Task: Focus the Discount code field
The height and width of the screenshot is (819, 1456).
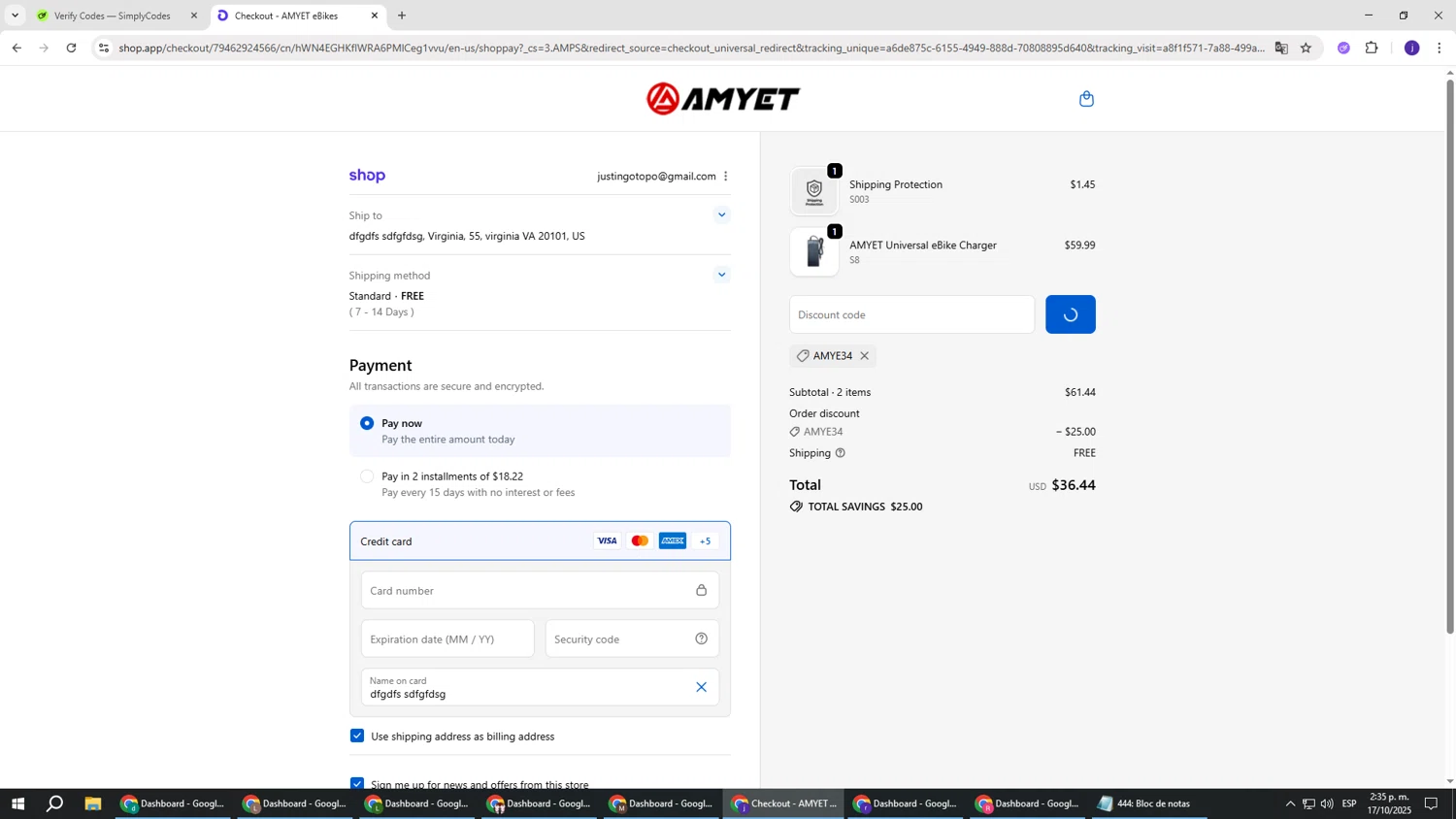Action: (911, 314)
